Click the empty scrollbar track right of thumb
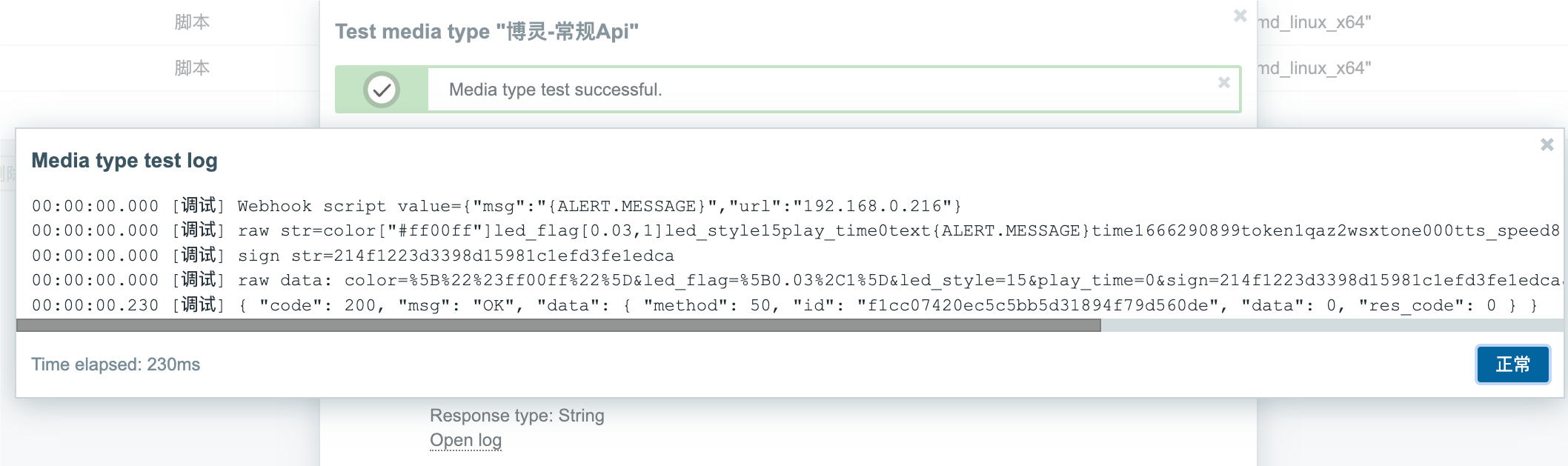This screenshot has width=1568, height=466. [x=1332, y=325]
